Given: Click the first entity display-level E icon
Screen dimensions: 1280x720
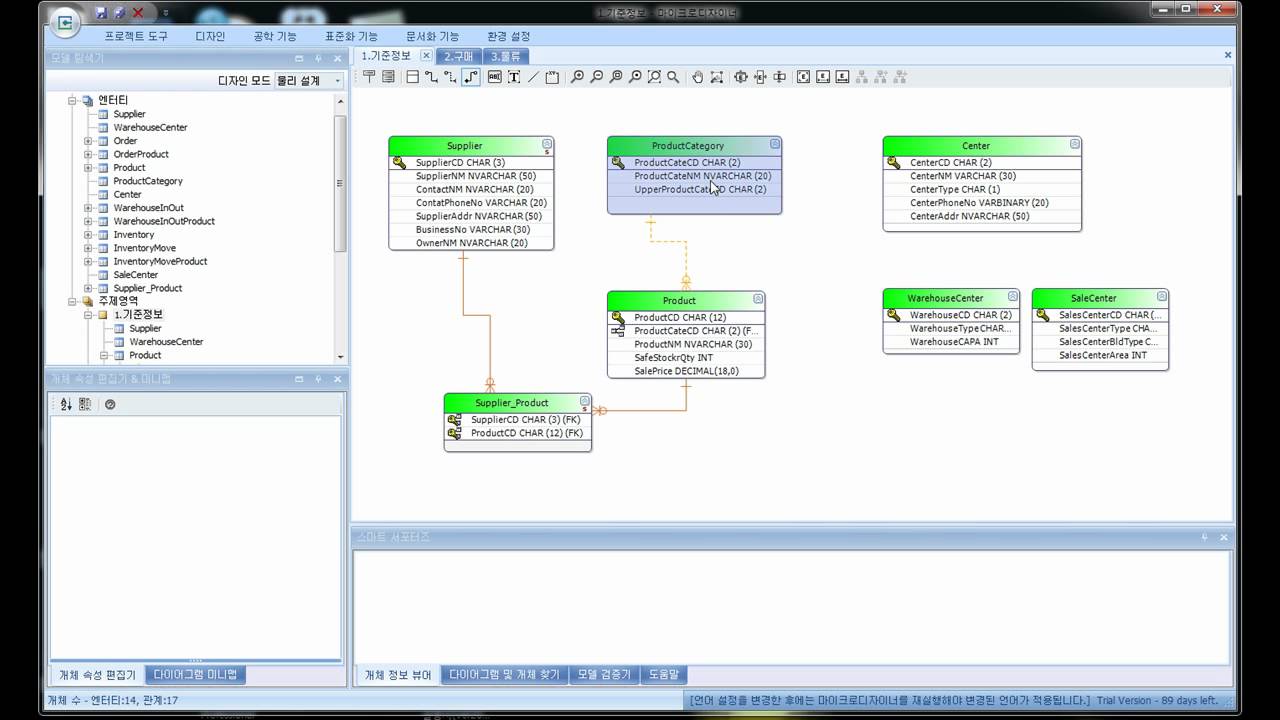Looking at the screenshot, I should (x=804, y=77).
